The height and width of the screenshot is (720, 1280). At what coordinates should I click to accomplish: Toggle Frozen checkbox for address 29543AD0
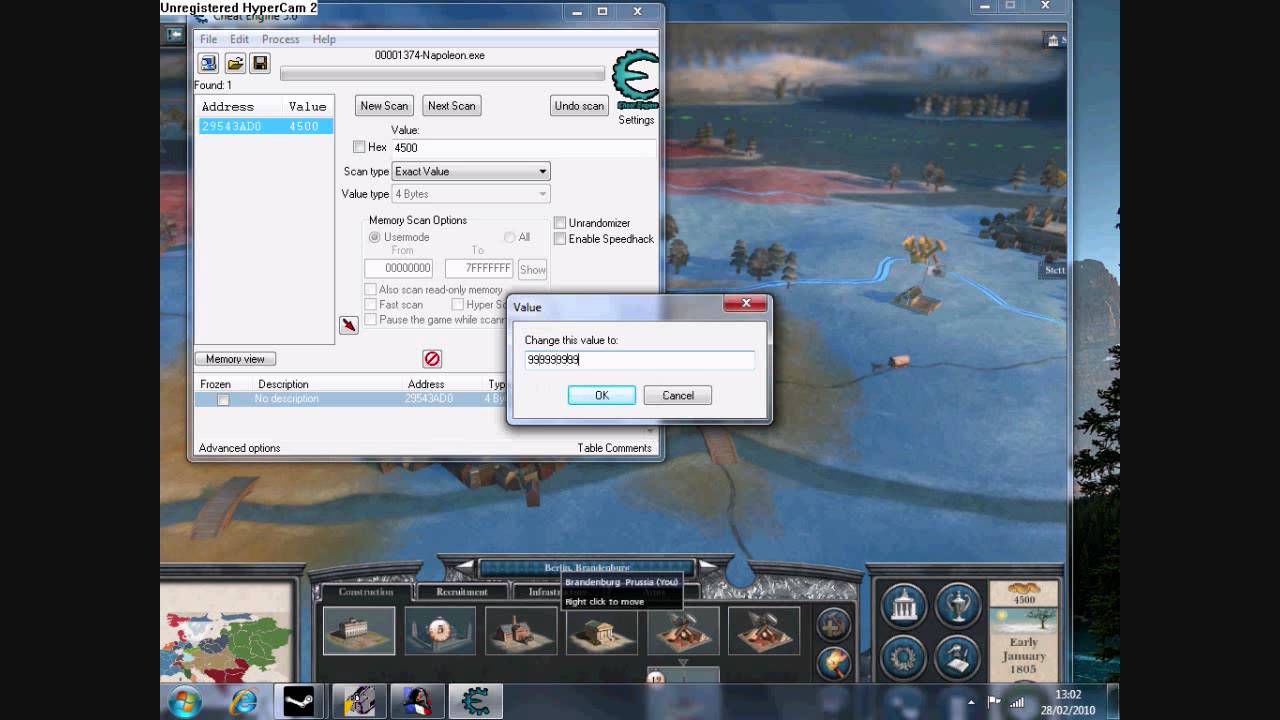point(223,399)
